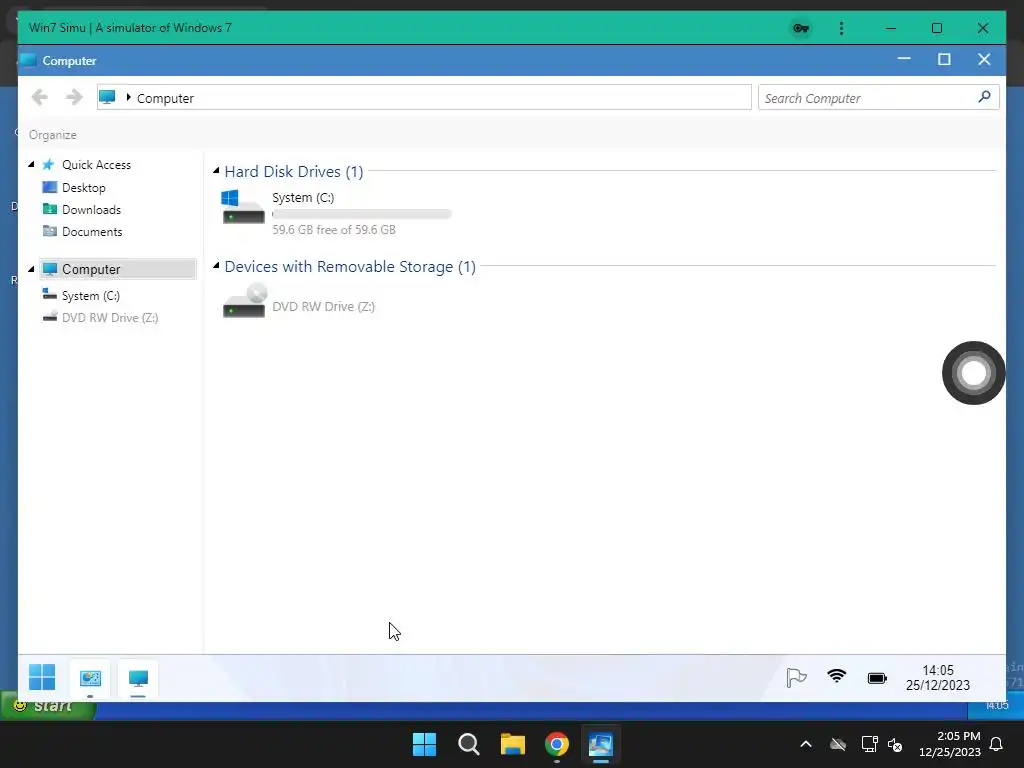
Task: Click the '59.6 GB free of 59.6 GB' text
Action: 334,230
